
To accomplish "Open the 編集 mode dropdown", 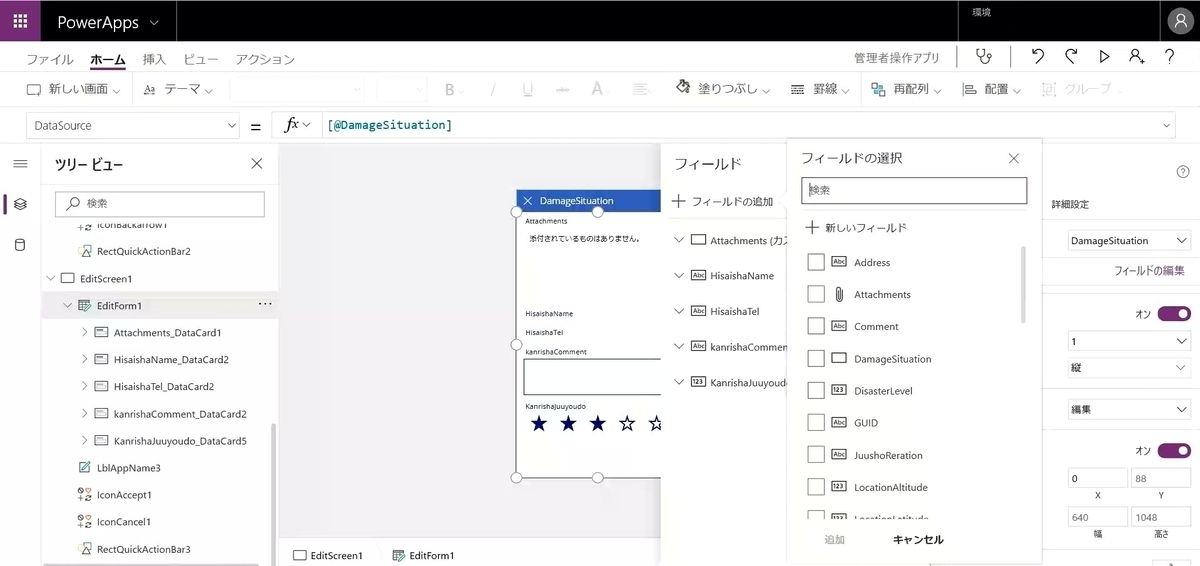I will 1128,410.
